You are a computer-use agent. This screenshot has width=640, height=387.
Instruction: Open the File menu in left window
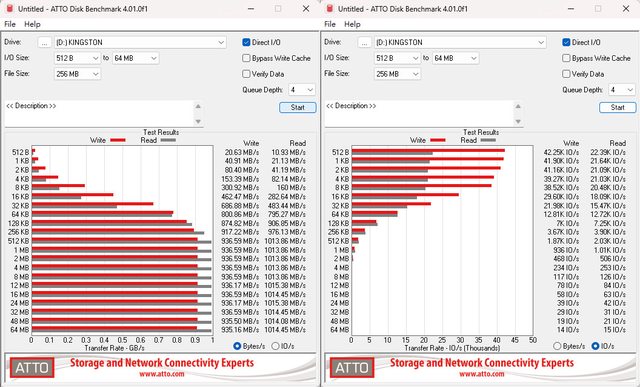pos(10,24)
